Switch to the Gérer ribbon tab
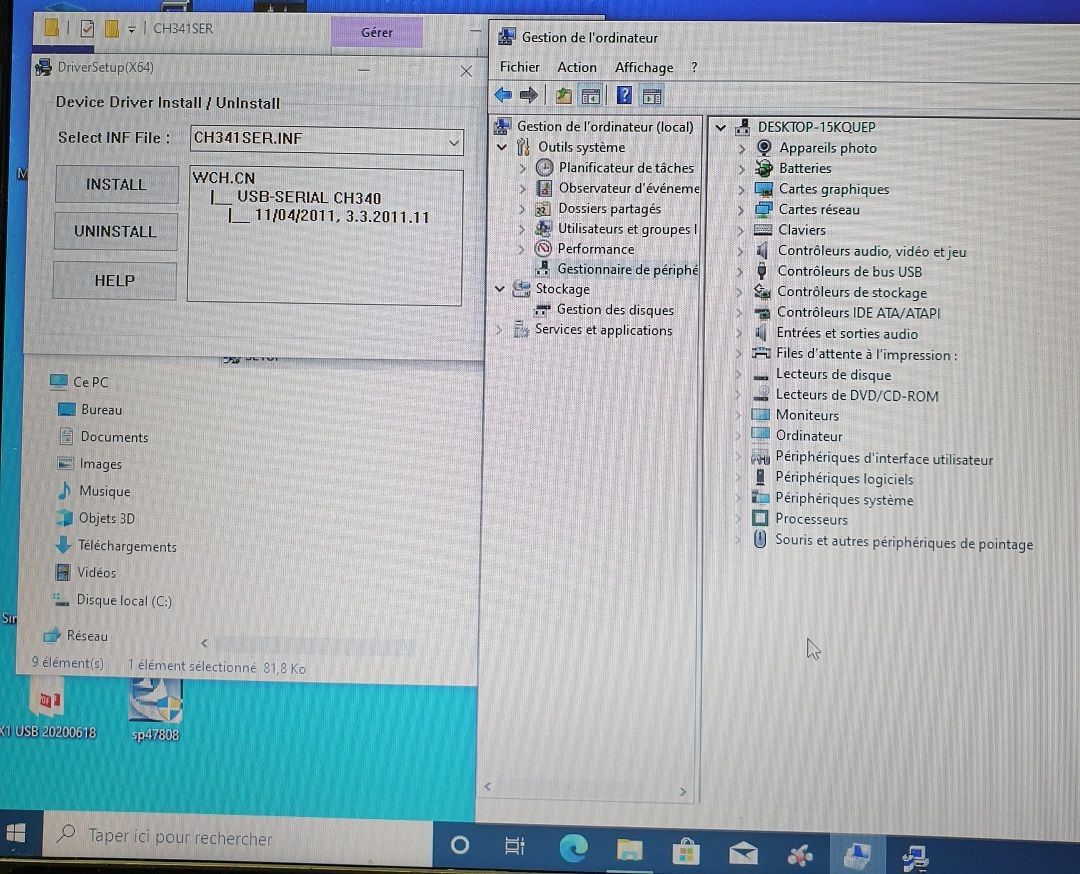 pos(377,32)
